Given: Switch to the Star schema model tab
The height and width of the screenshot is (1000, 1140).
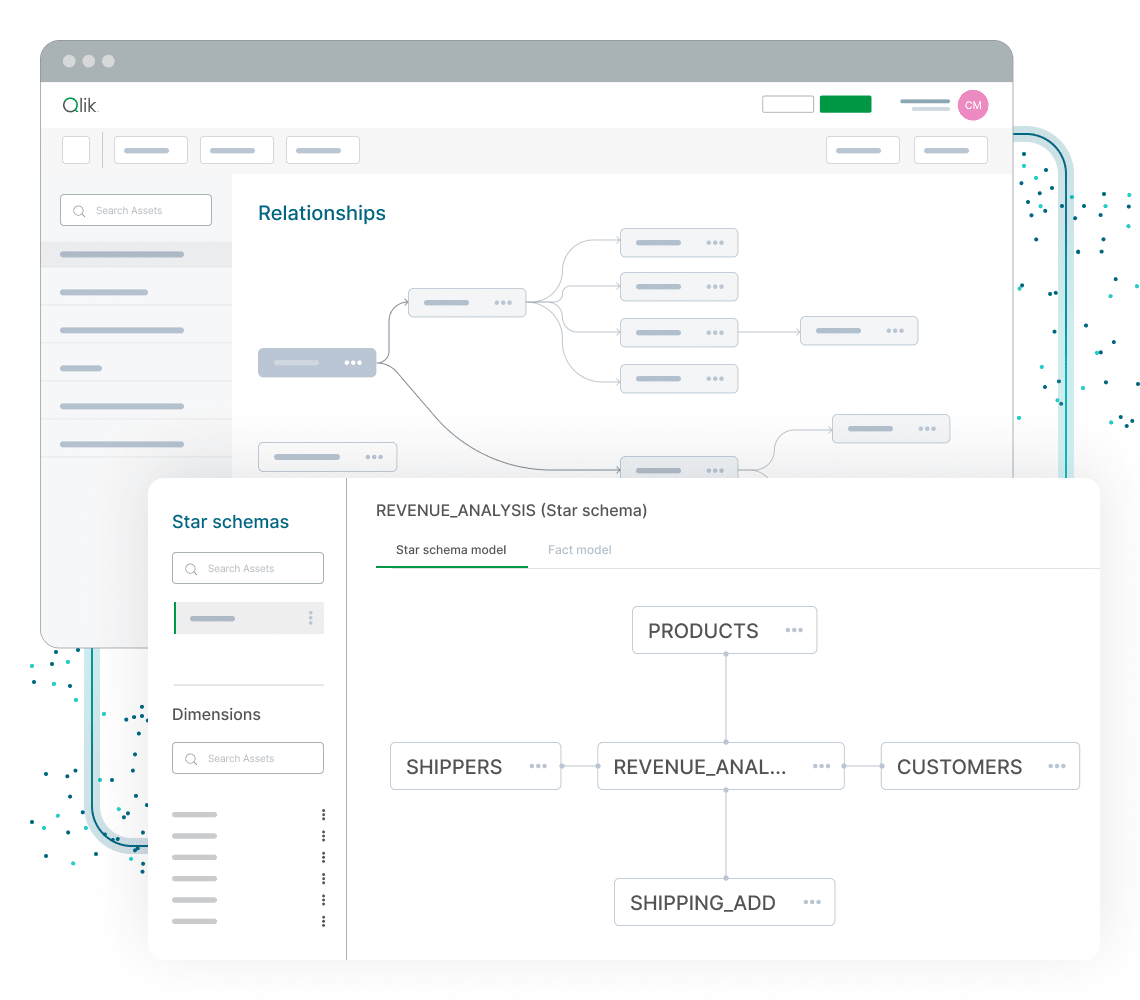Looking at the screenshot, I should (451, 550).
